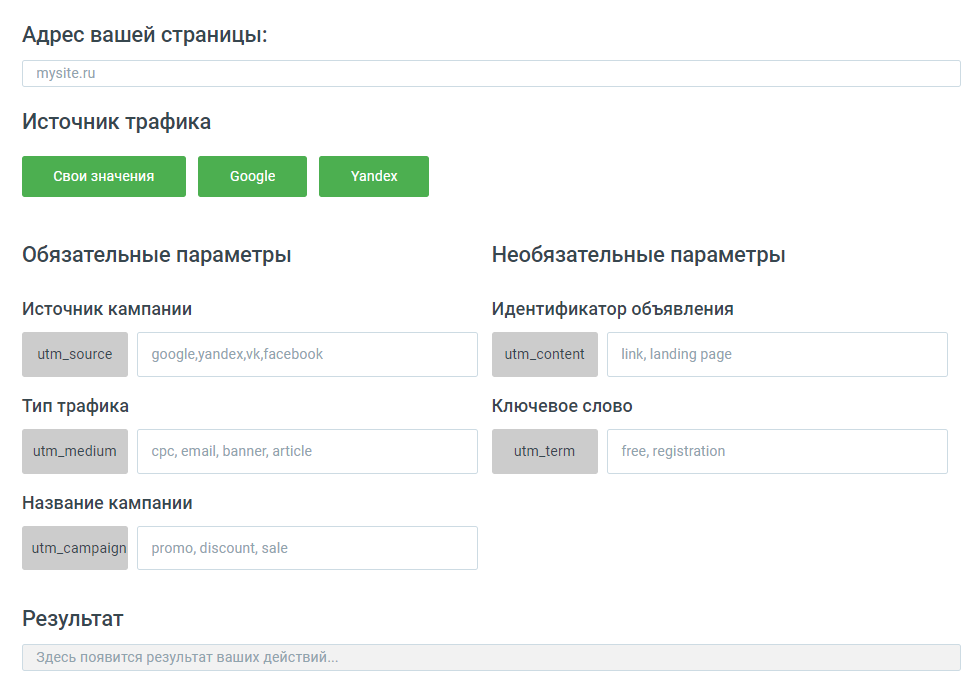979x691 pixels.
Task: Click the Обязательные параметры heading
Action: pyautogui.click(x=157, y=255)
